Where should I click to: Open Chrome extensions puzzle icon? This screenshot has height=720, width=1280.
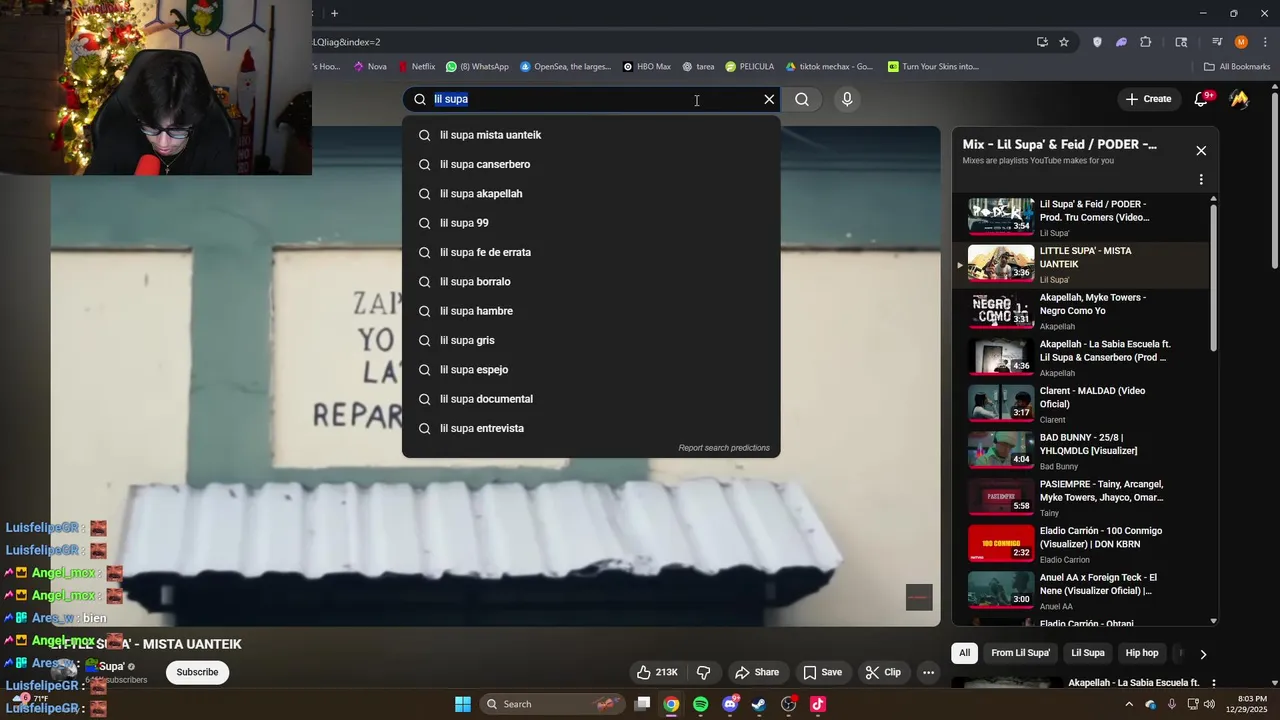coord(1146,42)
